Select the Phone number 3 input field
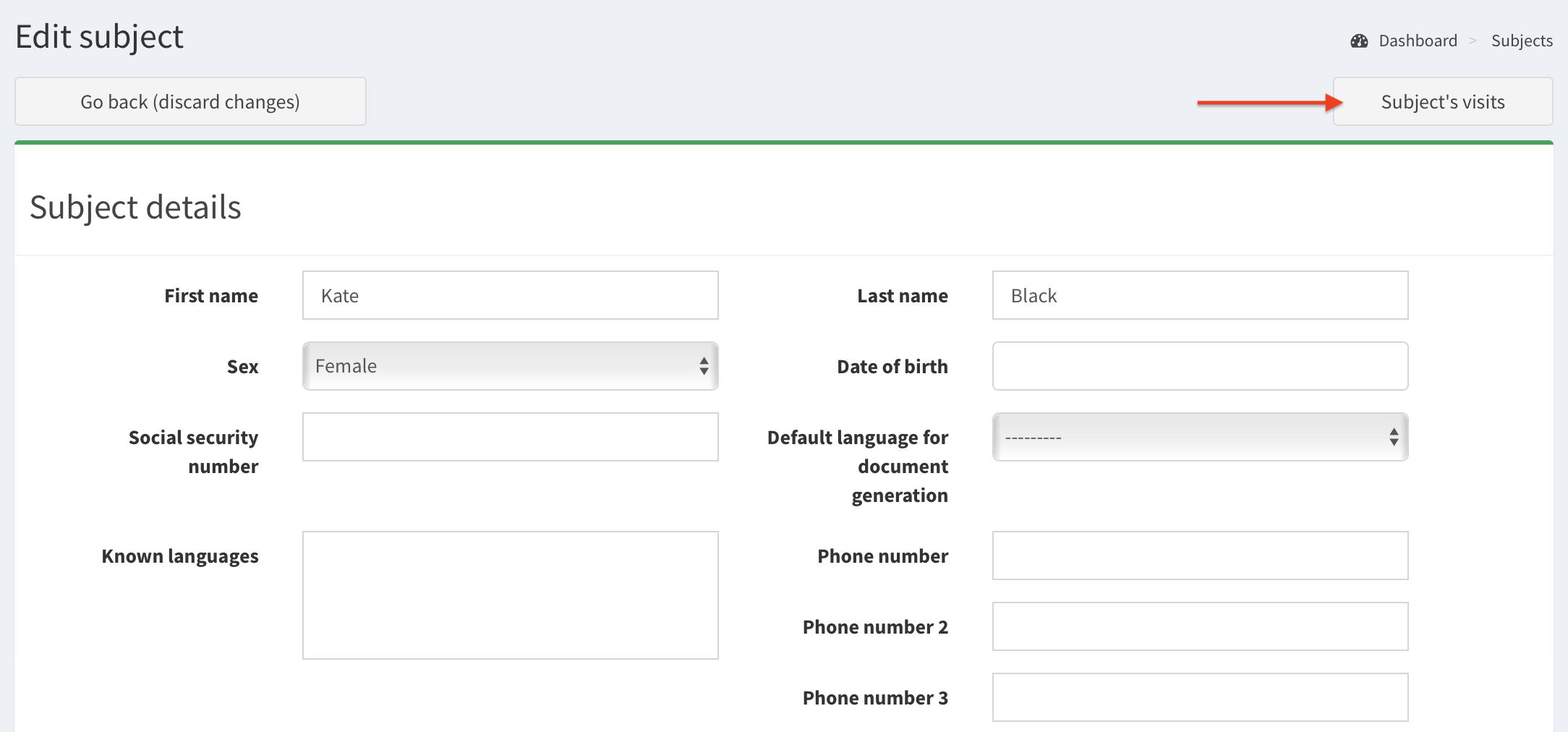Screen dimensions: 1568x732 pos(1199,697)
